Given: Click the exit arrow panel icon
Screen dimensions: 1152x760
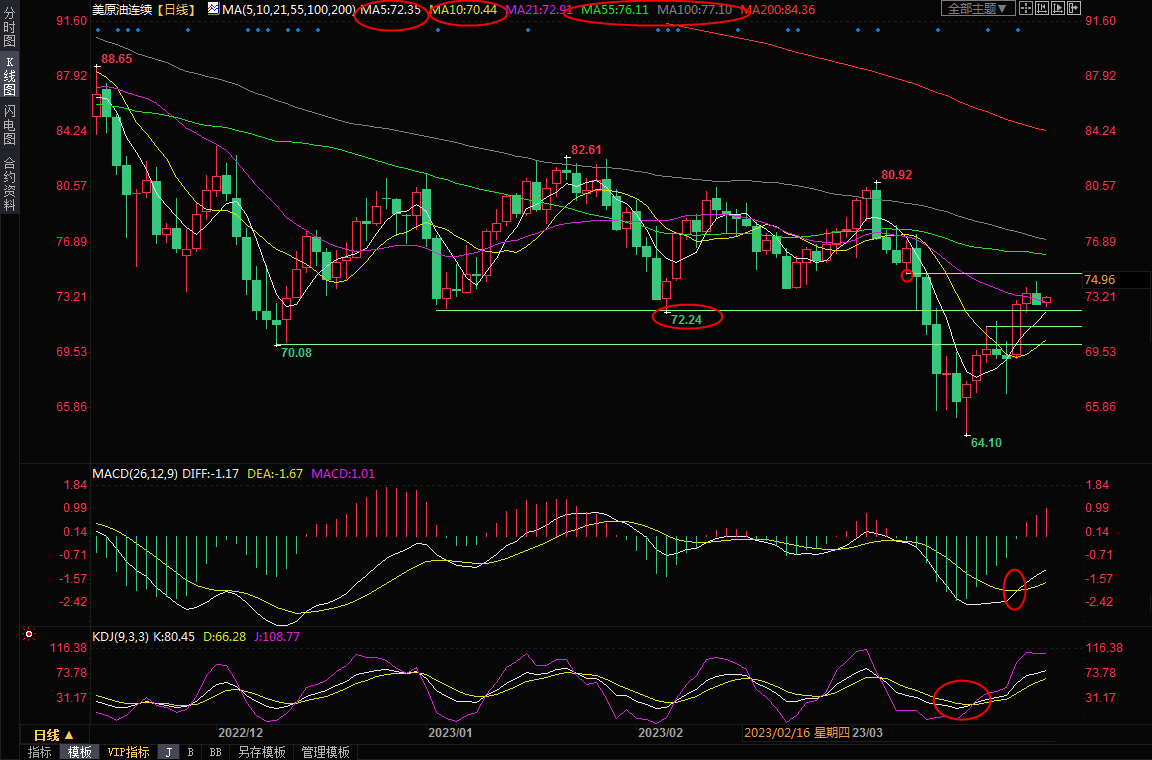Looking at the screenshot, I should tap(1072, 9).
